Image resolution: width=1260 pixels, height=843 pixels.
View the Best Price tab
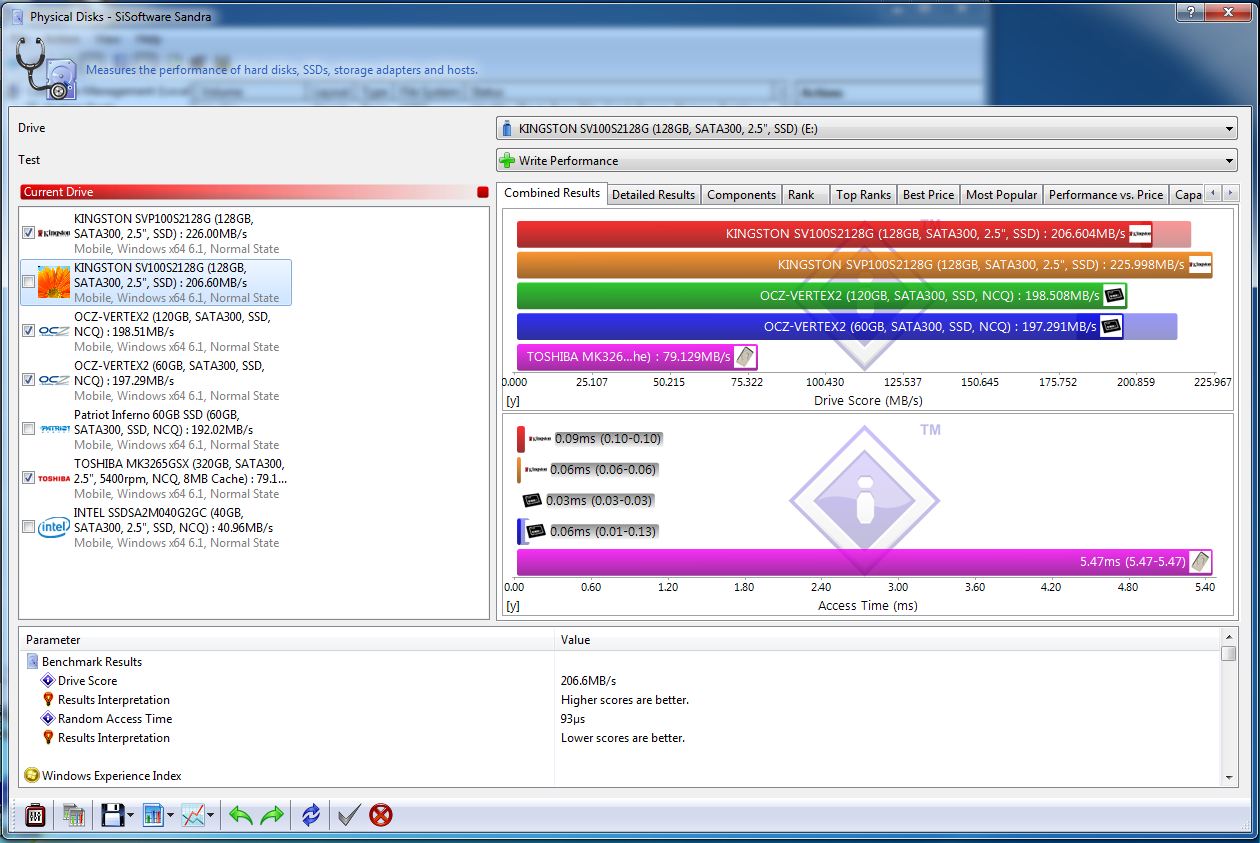928,195
